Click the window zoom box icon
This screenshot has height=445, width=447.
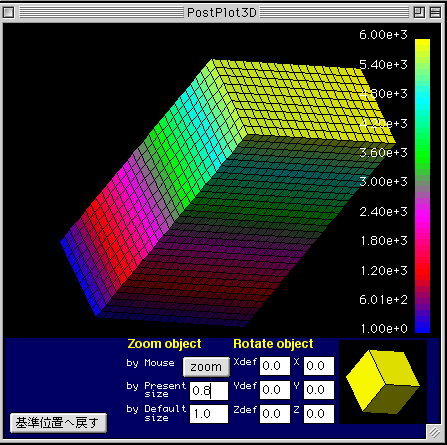pyautogui.click(x=419, y=13)
